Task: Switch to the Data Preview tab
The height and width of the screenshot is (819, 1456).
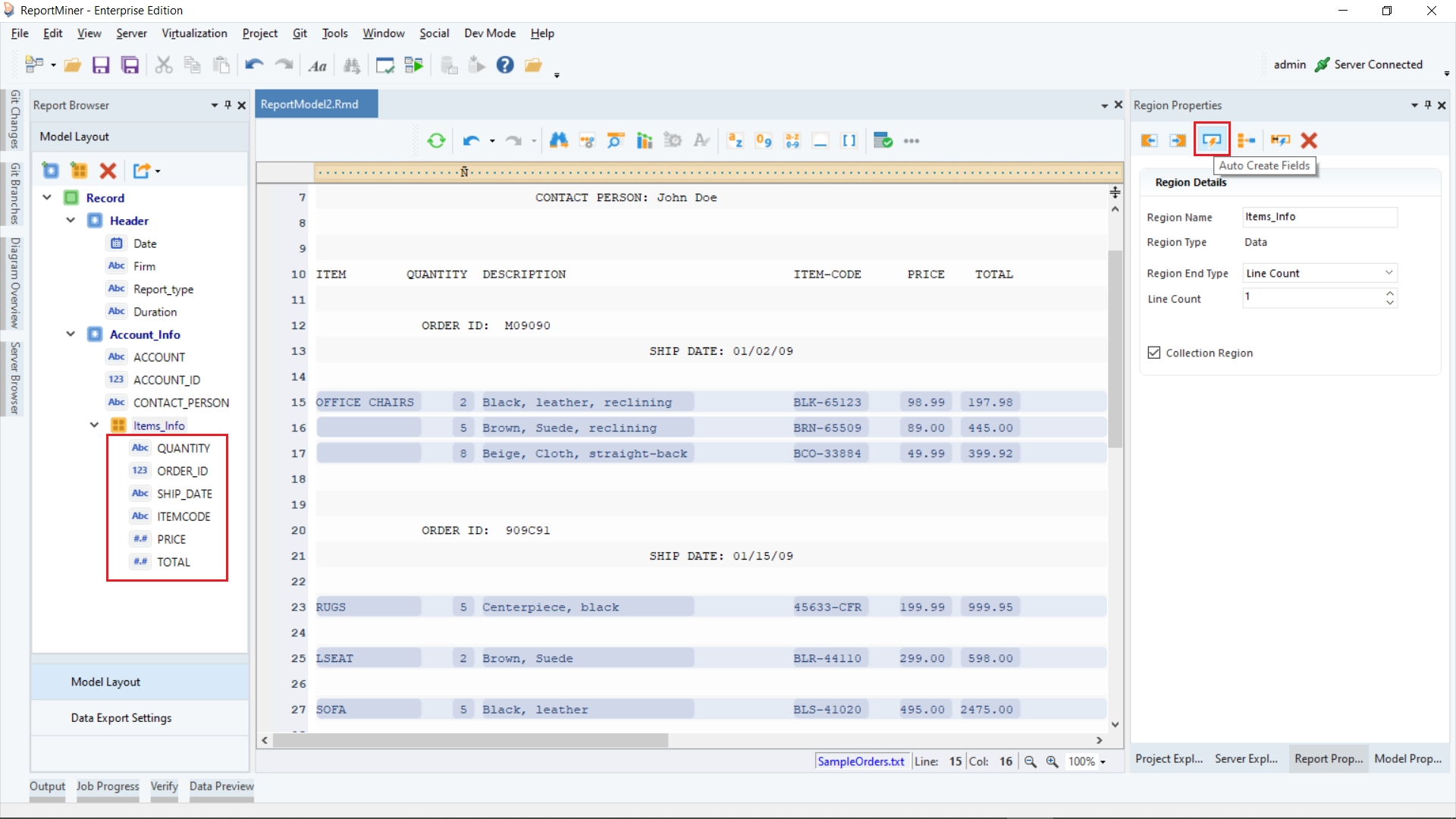Action: point(221,786)
